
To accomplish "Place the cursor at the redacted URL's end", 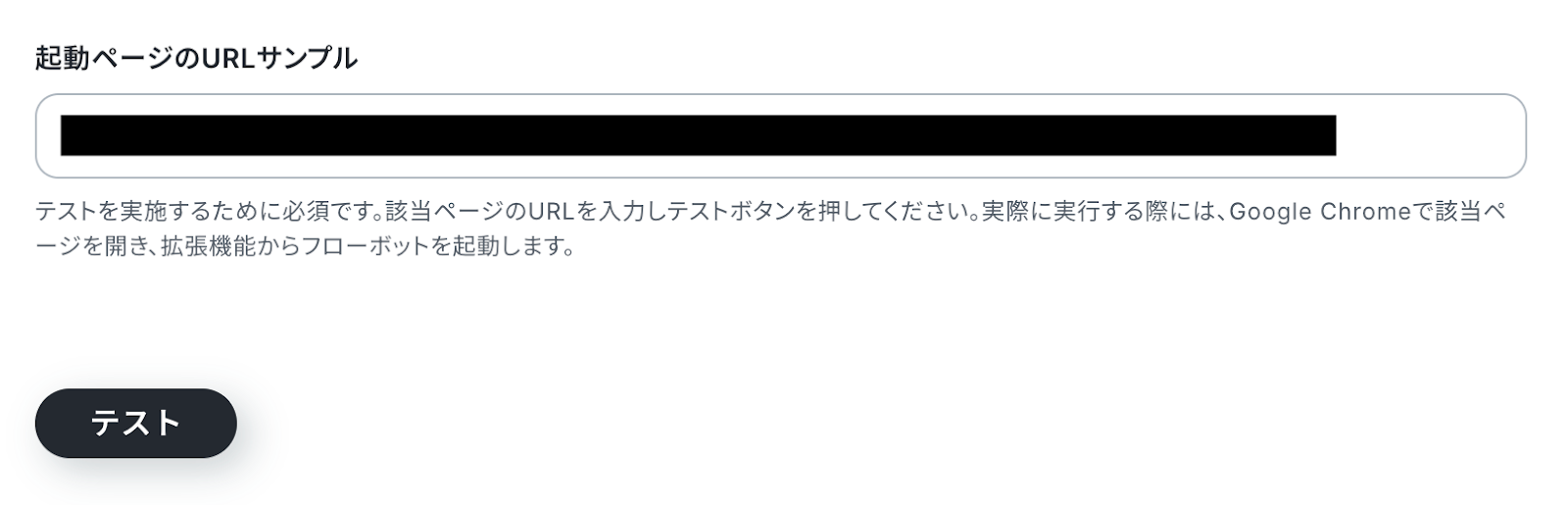I will [x=1335, y=135].
